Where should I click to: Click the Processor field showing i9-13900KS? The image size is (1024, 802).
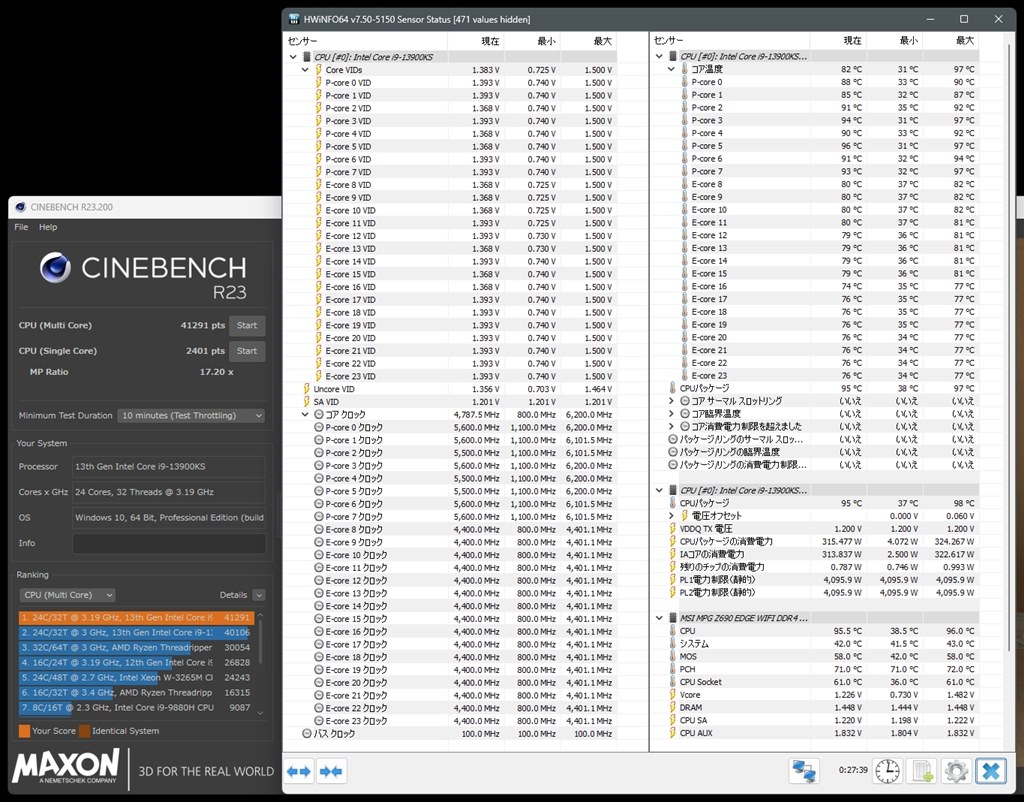click(168, 466)
